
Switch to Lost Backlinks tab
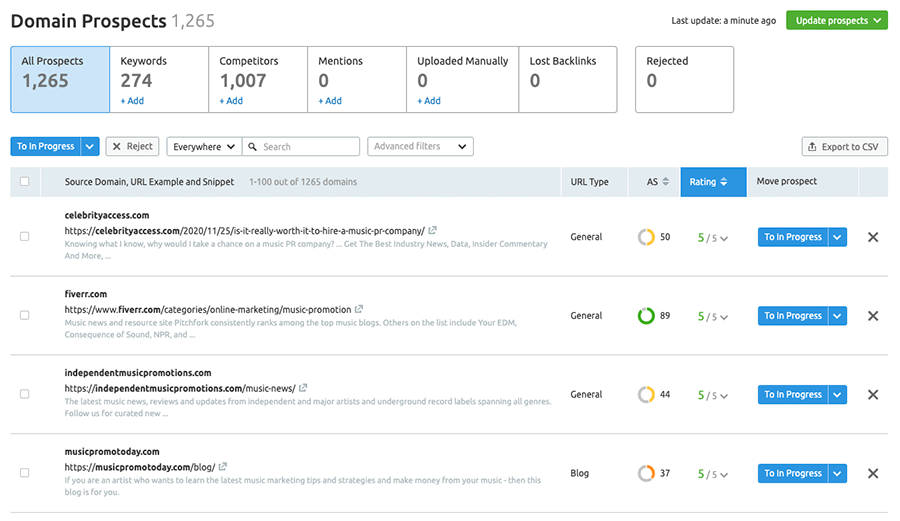(x=568, y=79)
